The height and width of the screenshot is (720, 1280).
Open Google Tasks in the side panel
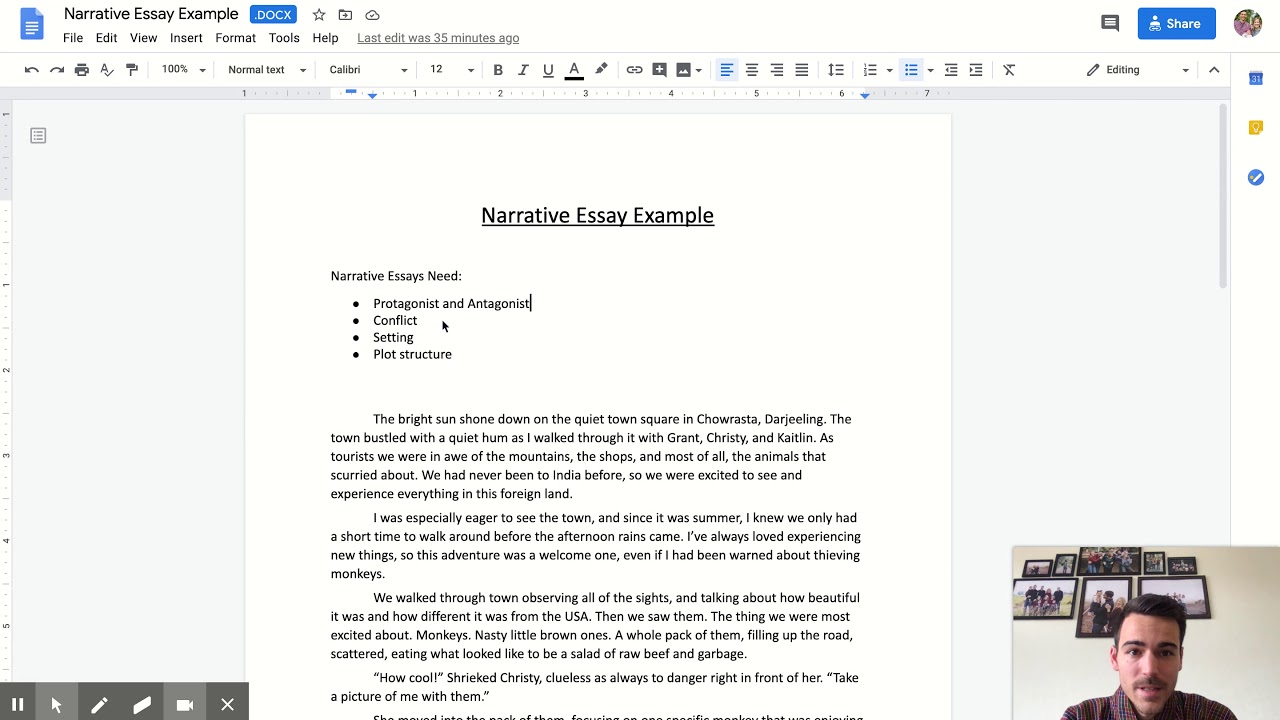[1256, 177]
